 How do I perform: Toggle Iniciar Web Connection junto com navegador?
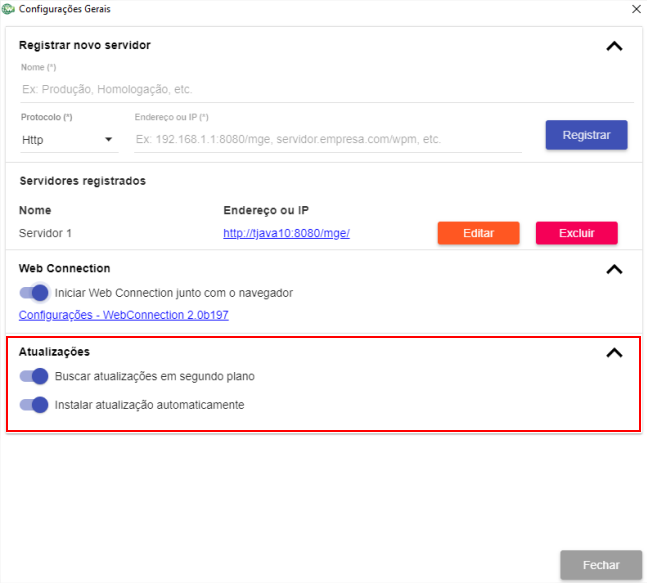coord(34,293)
